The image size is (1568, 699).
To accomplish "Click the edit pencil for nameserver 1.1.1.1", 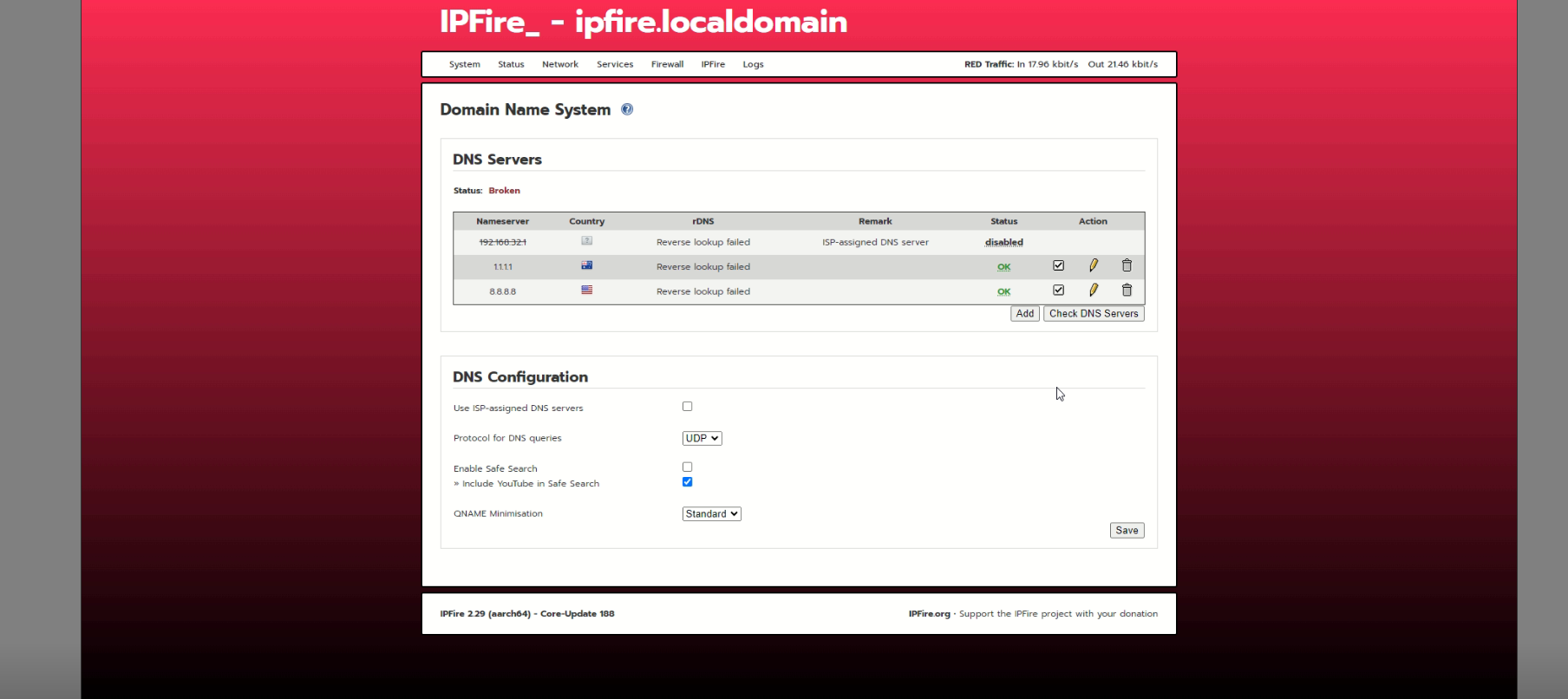I will pyautogui.click(x=1094, y=265).
